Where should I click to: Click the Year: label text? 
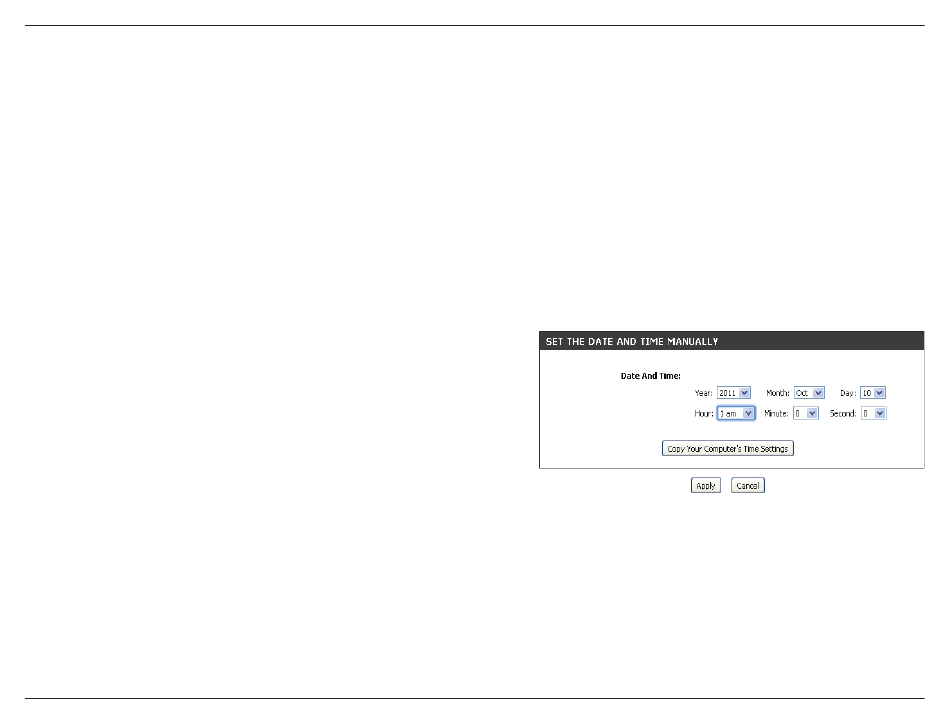(x=703, y=393)
